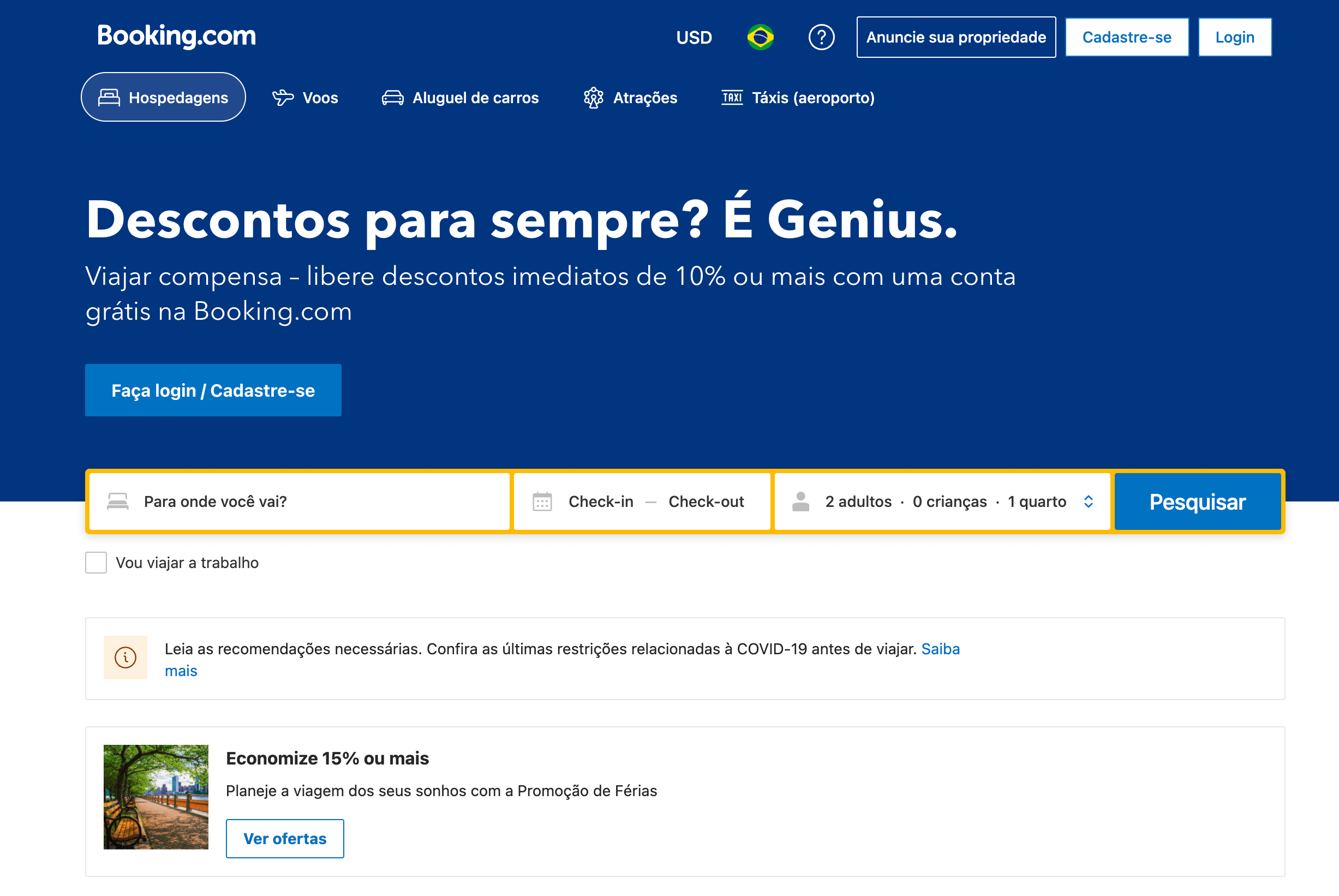Click the Para onde você vai? field
This screenshot has height=896, width=1339.
[x=300, y=501]
